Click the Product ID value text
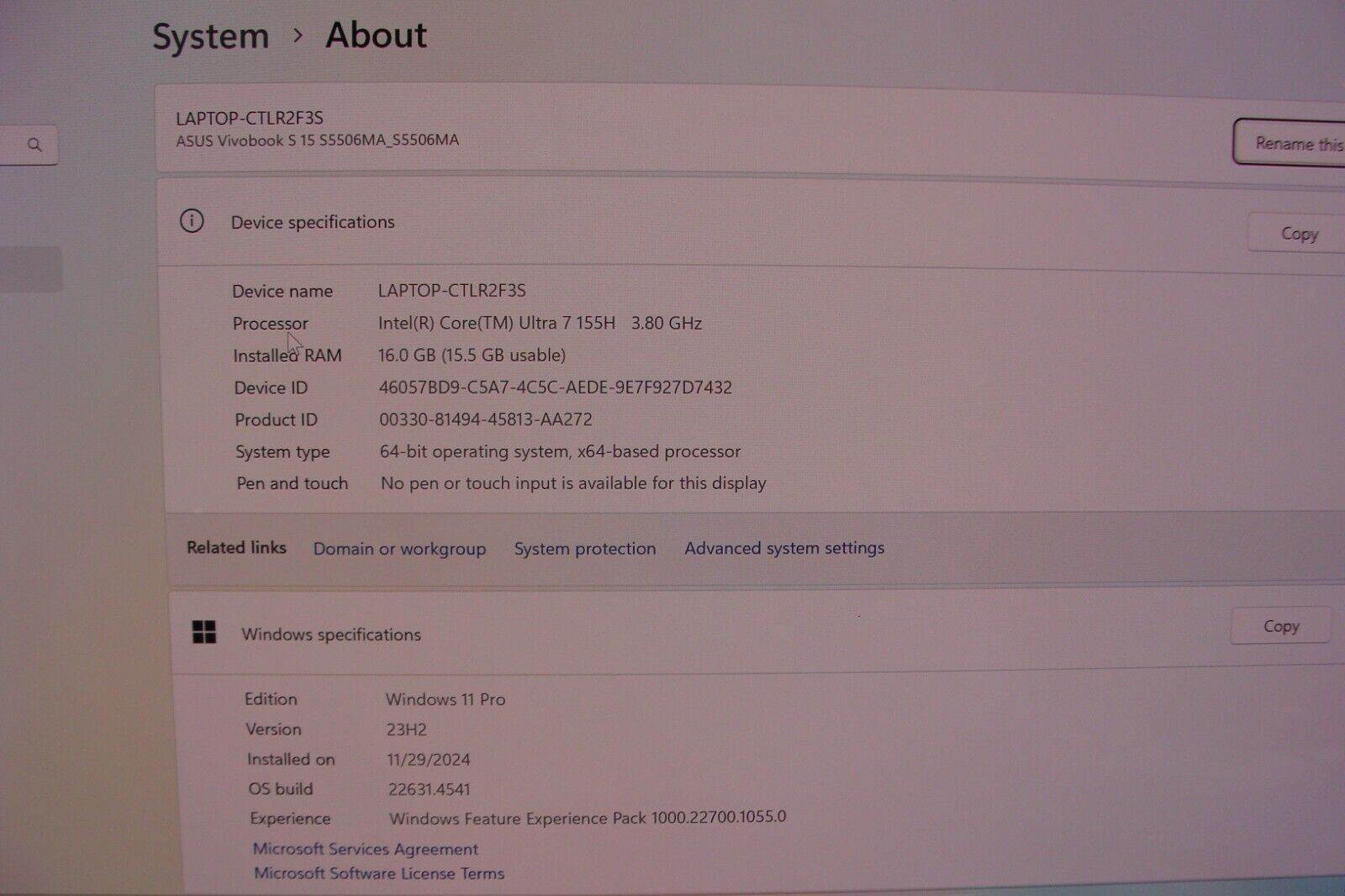1345x896 pixels. coord(485,419)
